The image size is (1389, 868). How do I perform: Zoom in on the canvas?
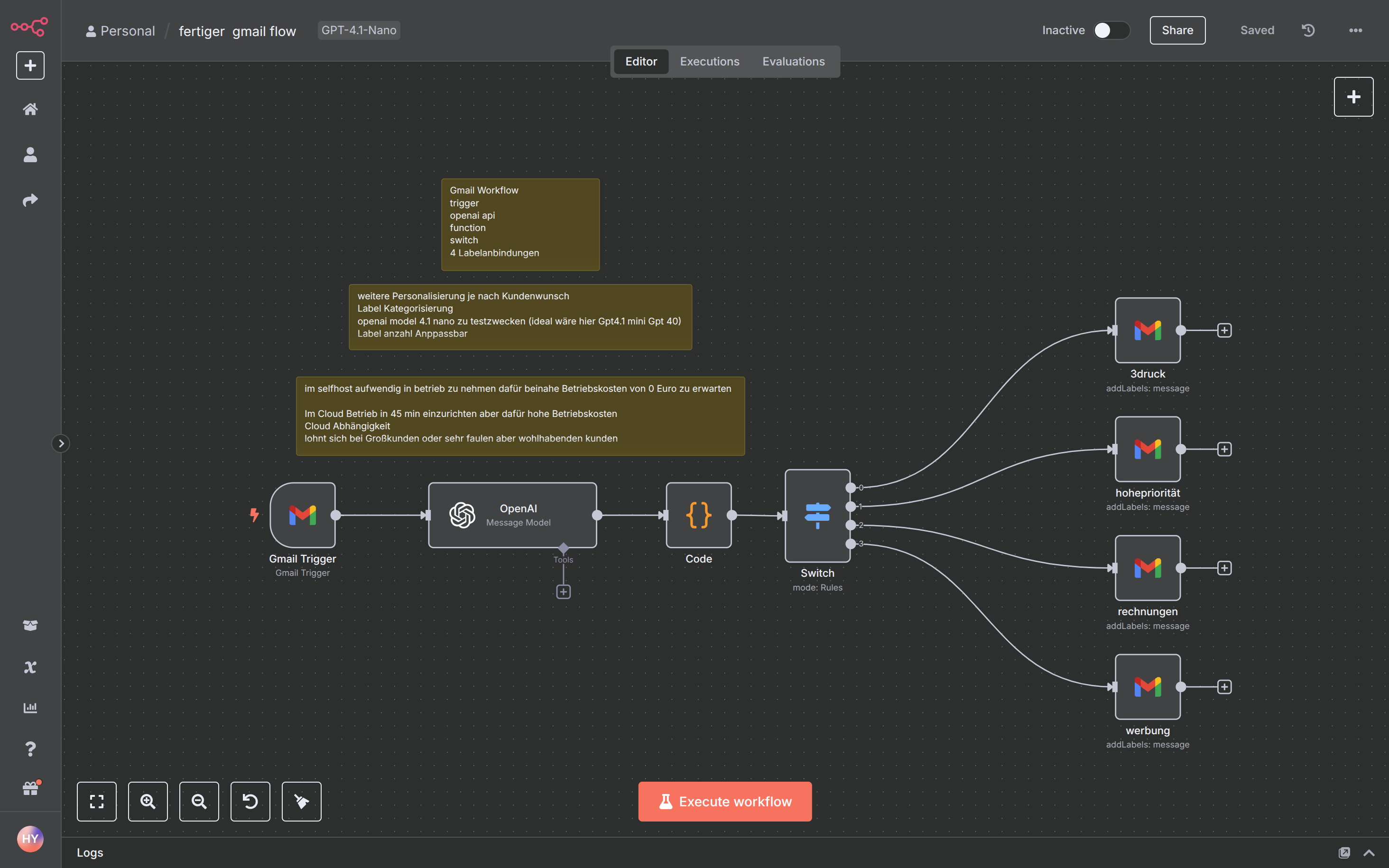click(x=148, y=802)
